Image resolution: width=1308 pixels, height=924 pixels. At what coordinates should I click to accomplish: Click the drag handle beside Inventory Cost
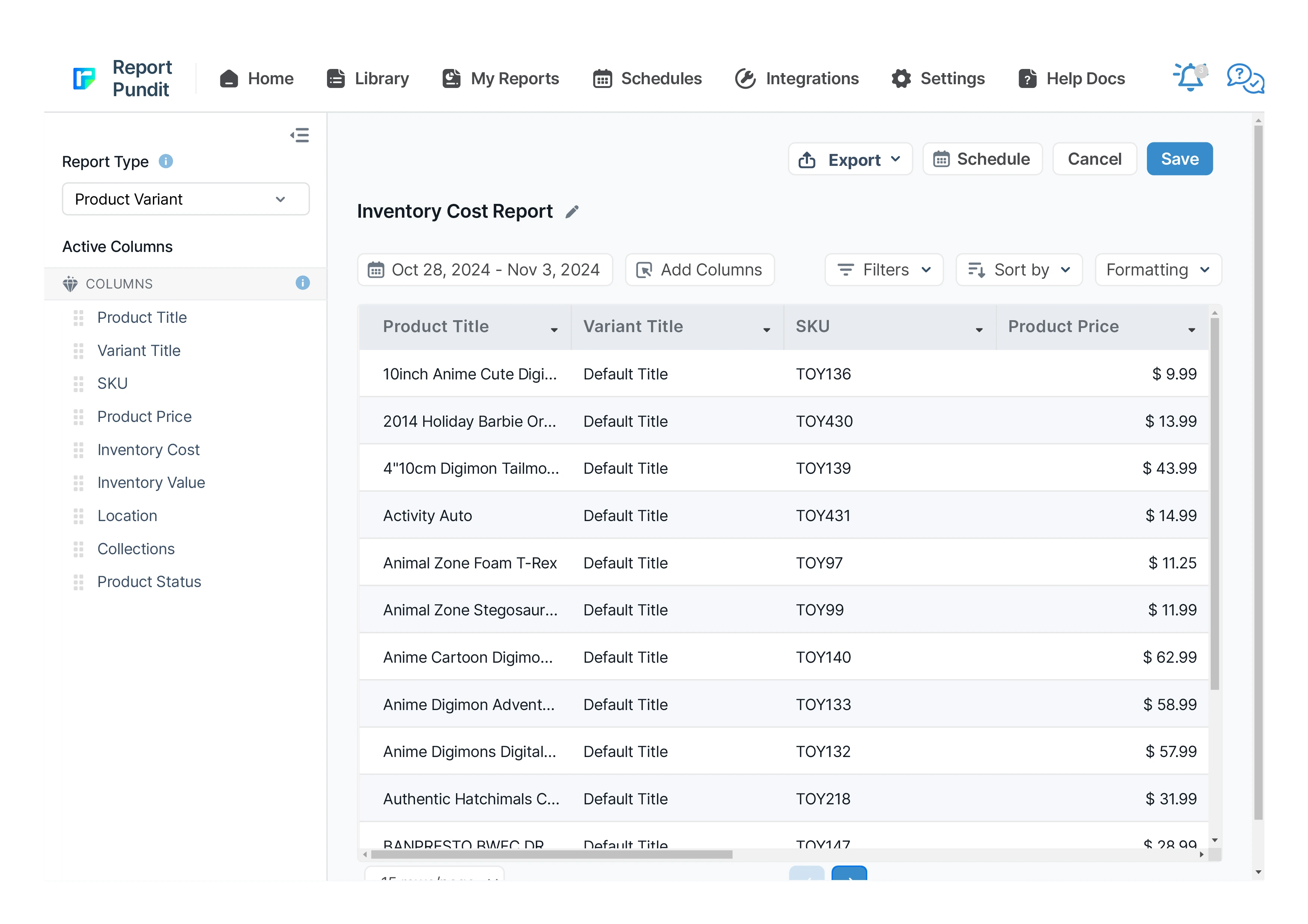click(79, 450)
